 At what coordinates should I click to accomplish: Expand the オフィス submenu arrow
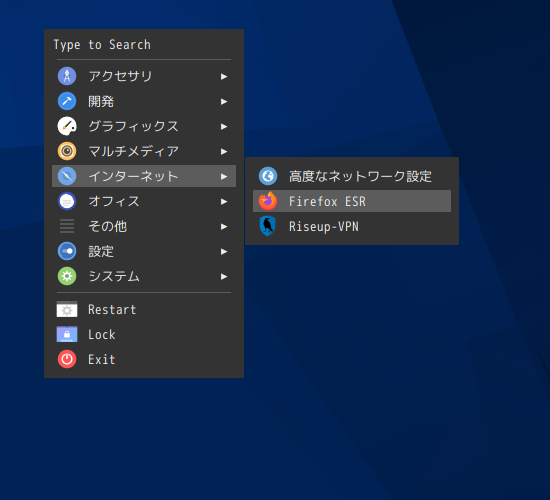point(224,202)
